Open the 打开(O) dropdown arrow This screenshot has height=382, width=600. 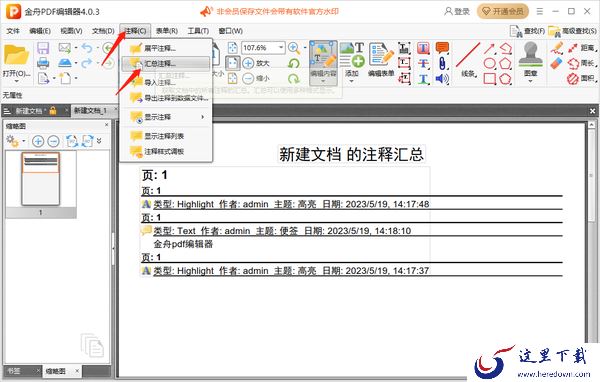(16, 81)
